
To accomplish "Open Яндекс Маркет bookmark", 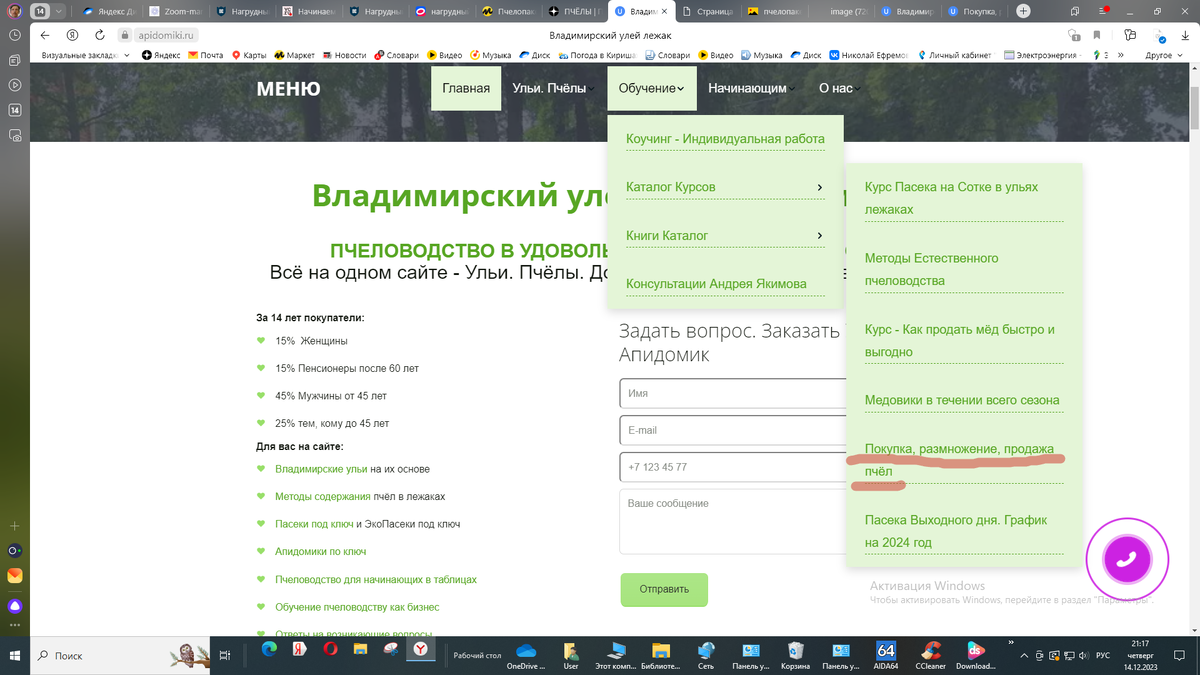I will click(x=294, y=55).
